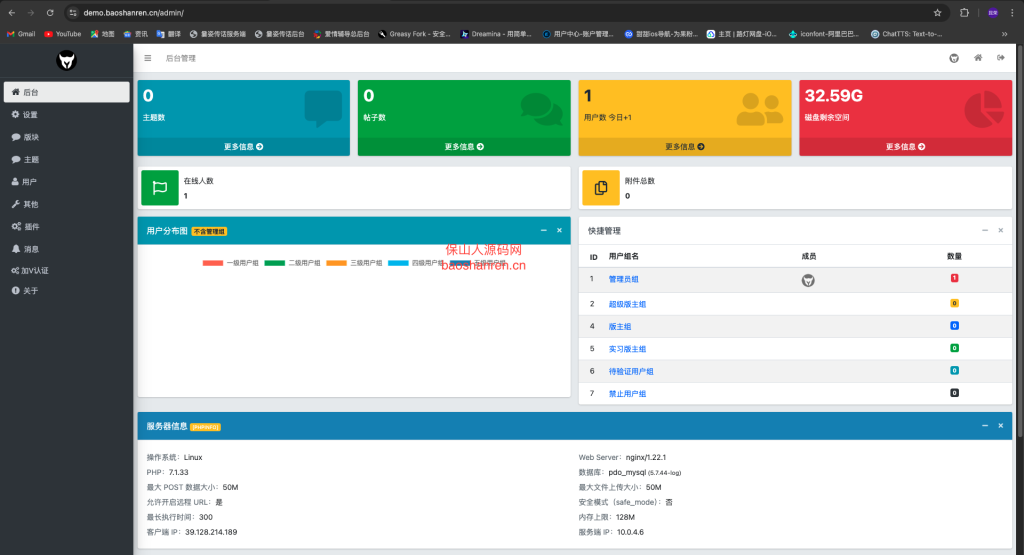Open the 翻译 translate bookmark
The width and height of the screenshot is (1024, 555).
(x=168, y=34)
